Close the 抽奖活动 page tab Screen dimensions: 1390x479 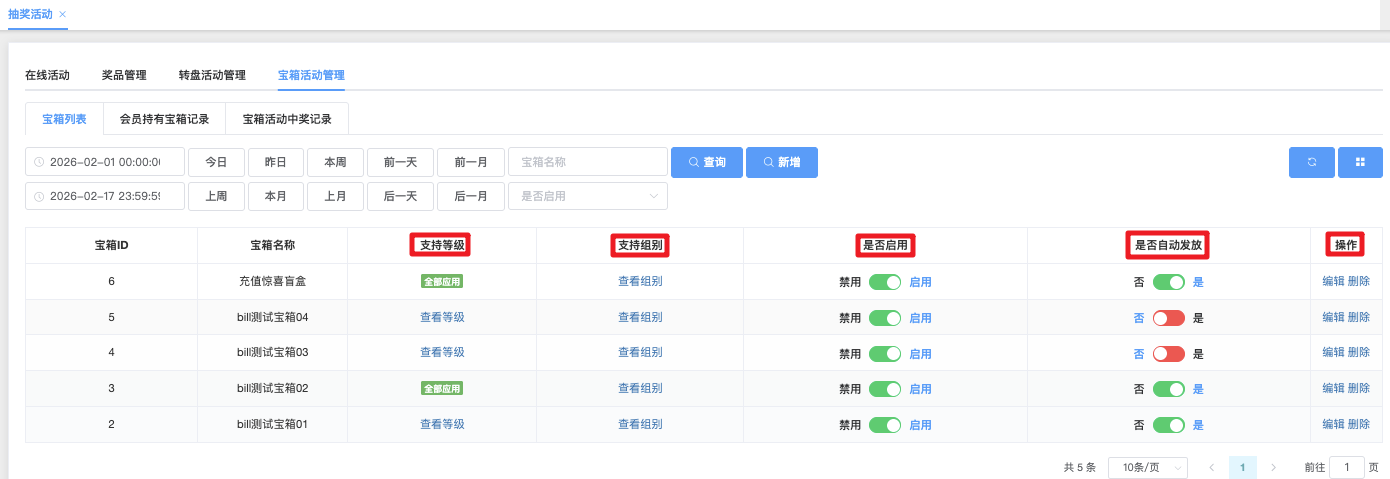tap(62, 14)
